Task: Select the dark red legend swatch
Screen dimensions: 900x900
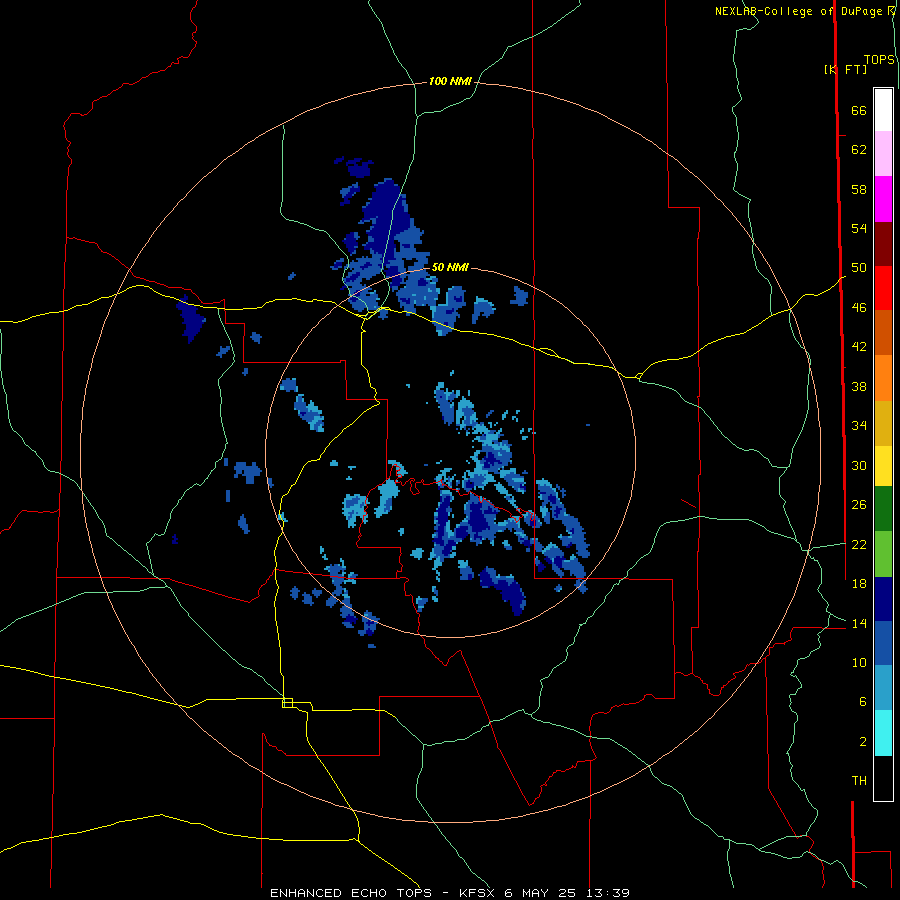Action: [883, 244]
